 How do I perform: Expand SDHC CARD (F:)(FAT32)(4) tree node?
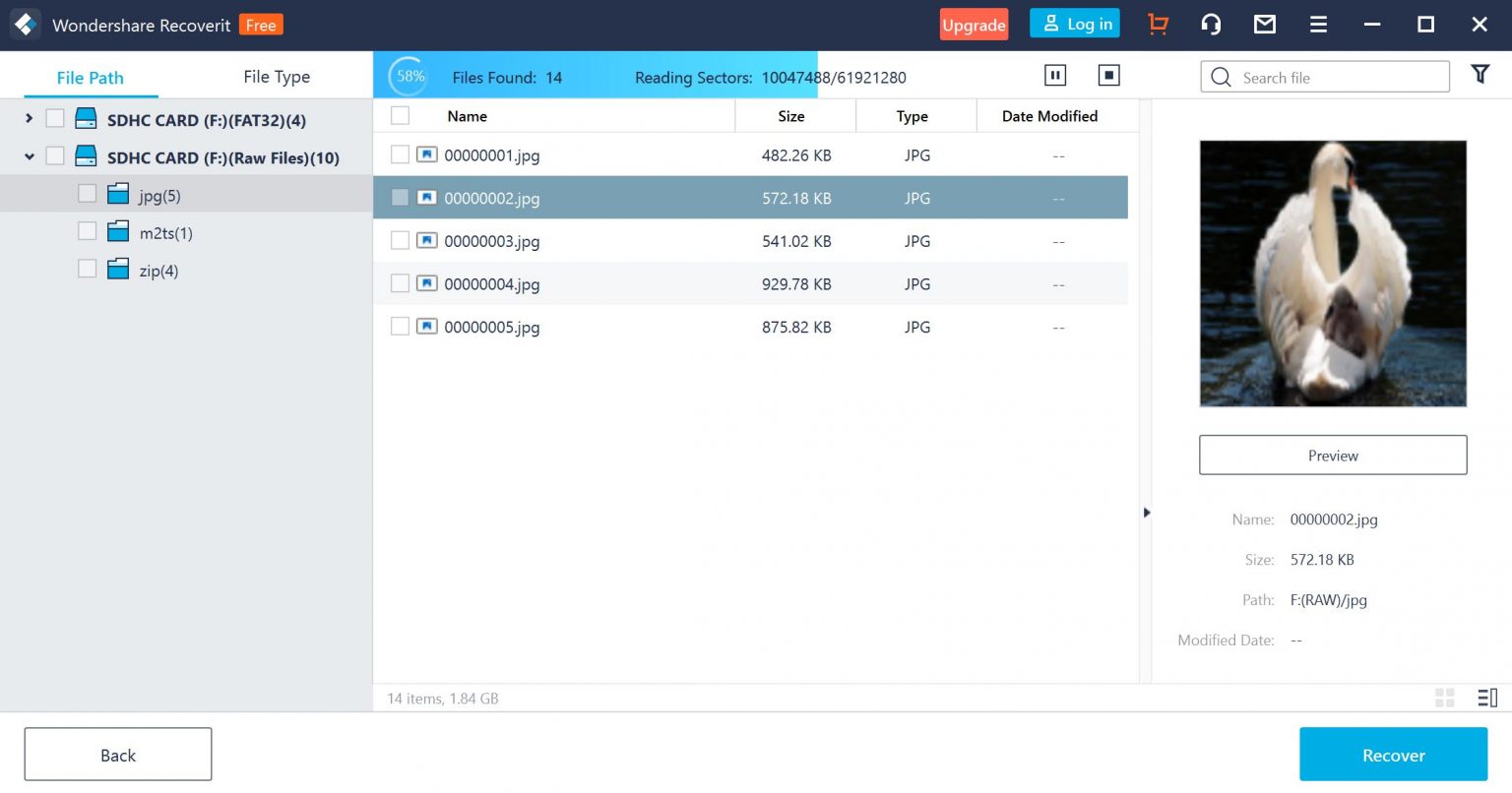coord(29,119)
